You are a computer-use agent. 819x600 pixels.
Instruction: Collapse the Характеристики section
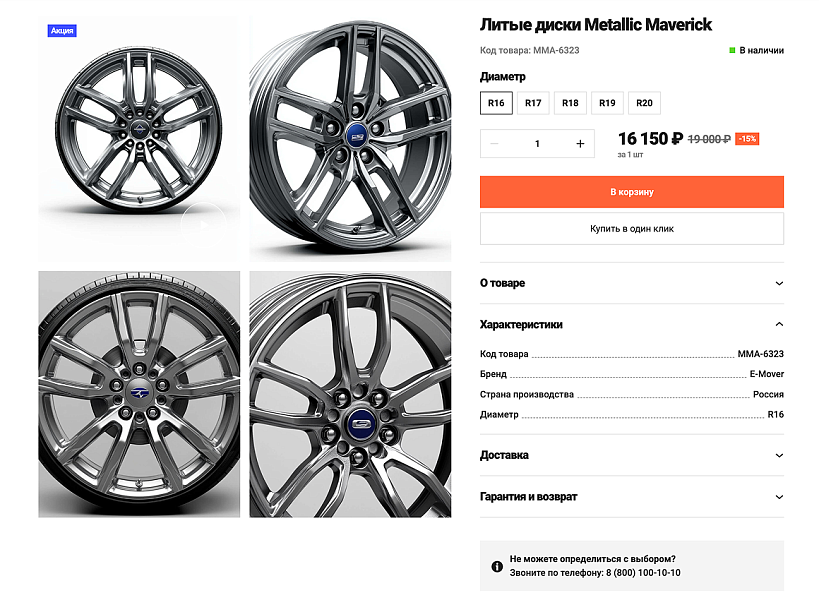pos(631,324)
